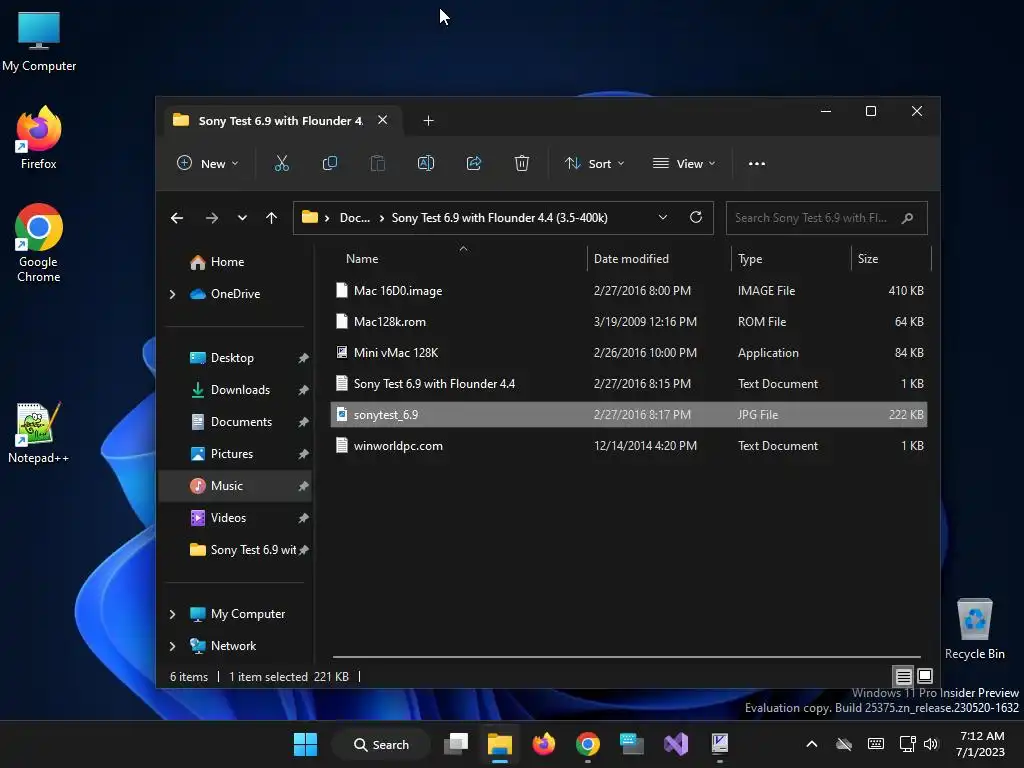Add a new tab with plus button
This screenshot has width=1024, height=768.
click(x=428, y=121)
